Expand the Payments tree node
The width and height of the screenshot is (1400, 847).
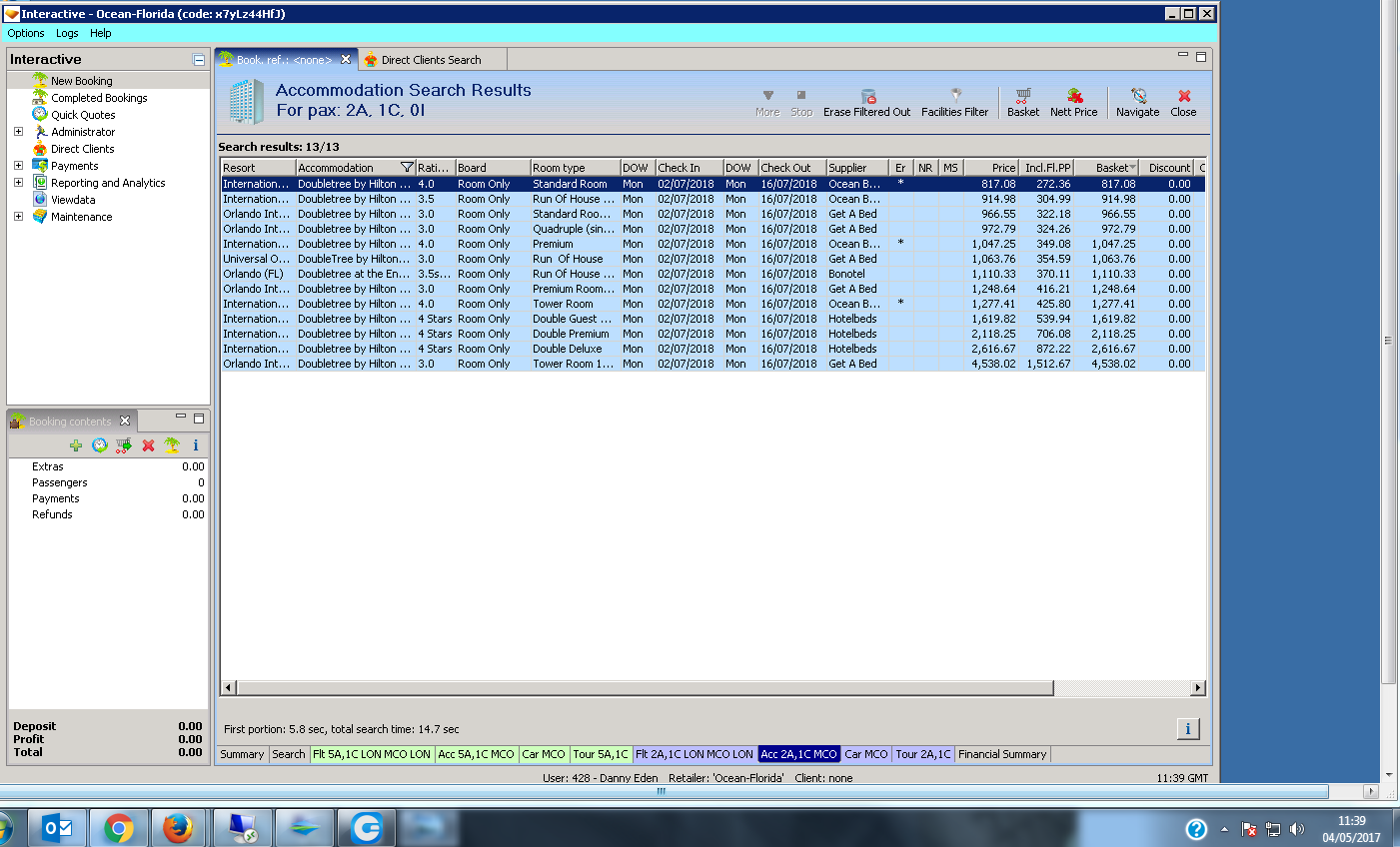18,166
